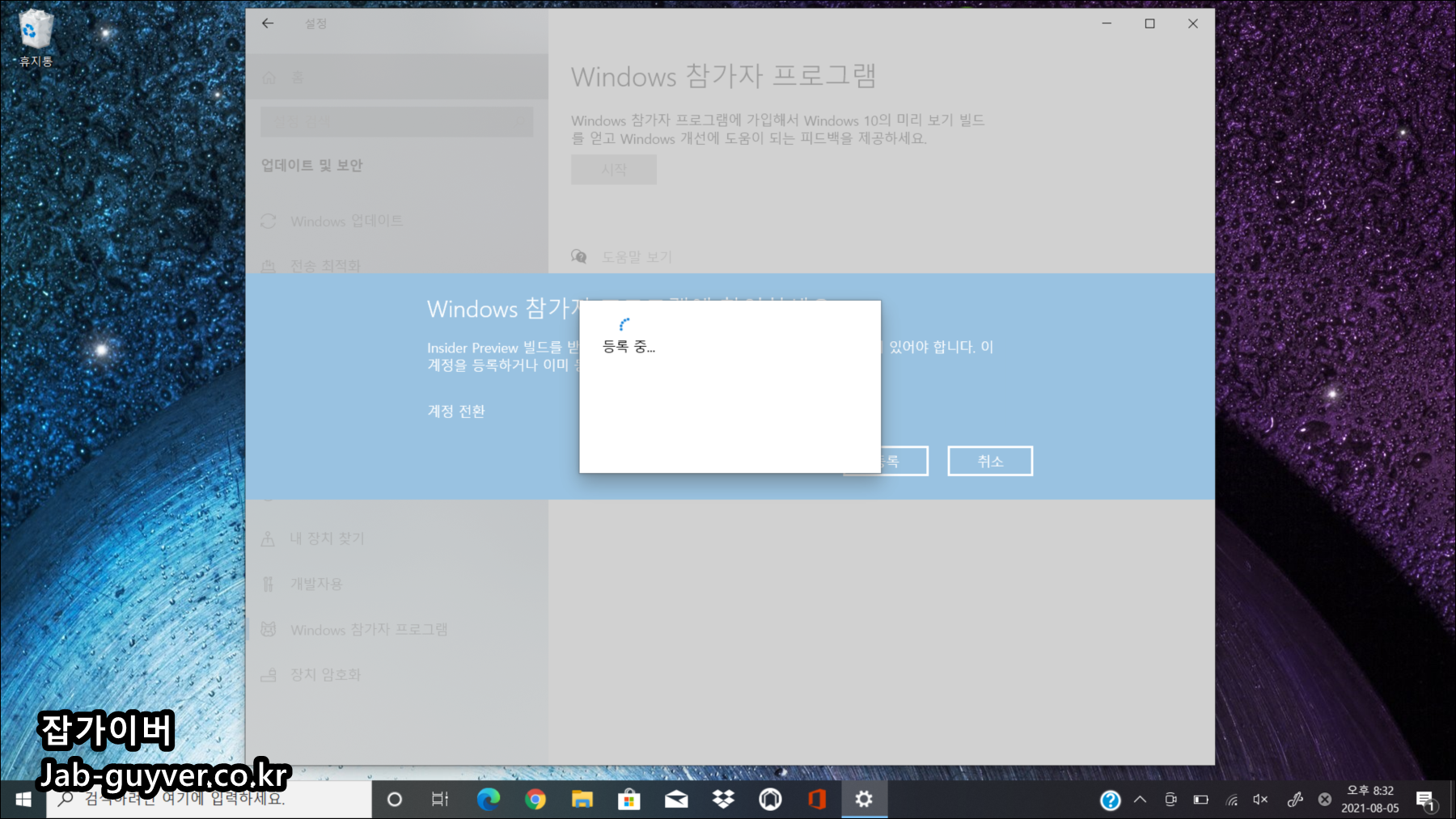The width and height of the screenshot is (1456, 819).
Task: Minimize the Settings window
Action: pos(1107,23)
